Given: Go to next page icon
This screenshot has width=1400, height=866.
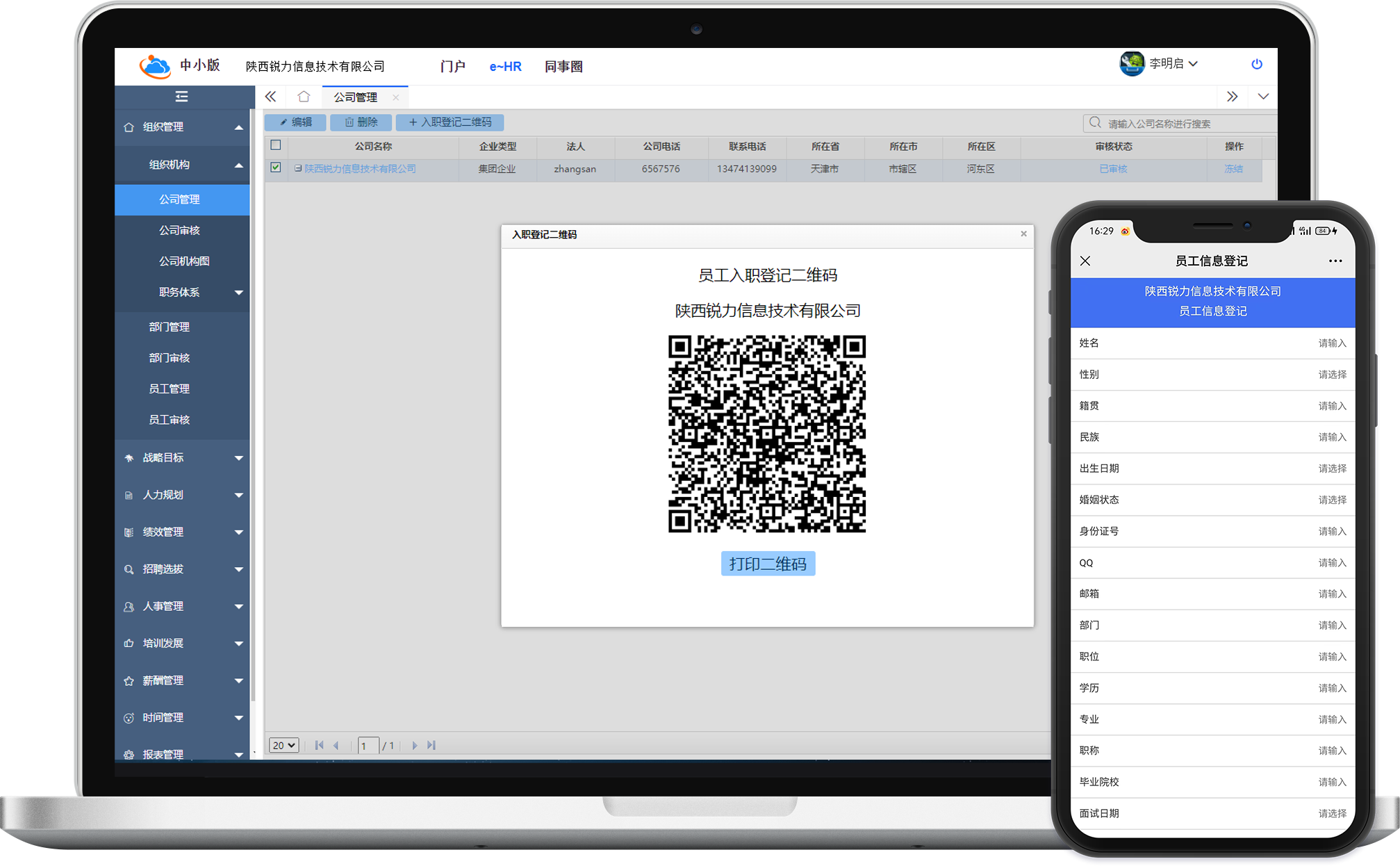Looking at the screenshot, I should tap(415, 745).
